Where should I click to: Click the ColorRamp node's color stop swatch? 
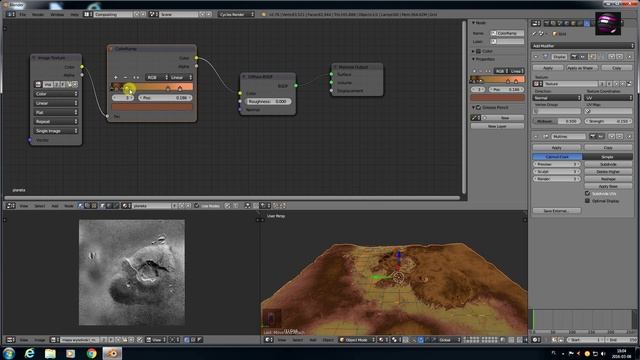152,107
